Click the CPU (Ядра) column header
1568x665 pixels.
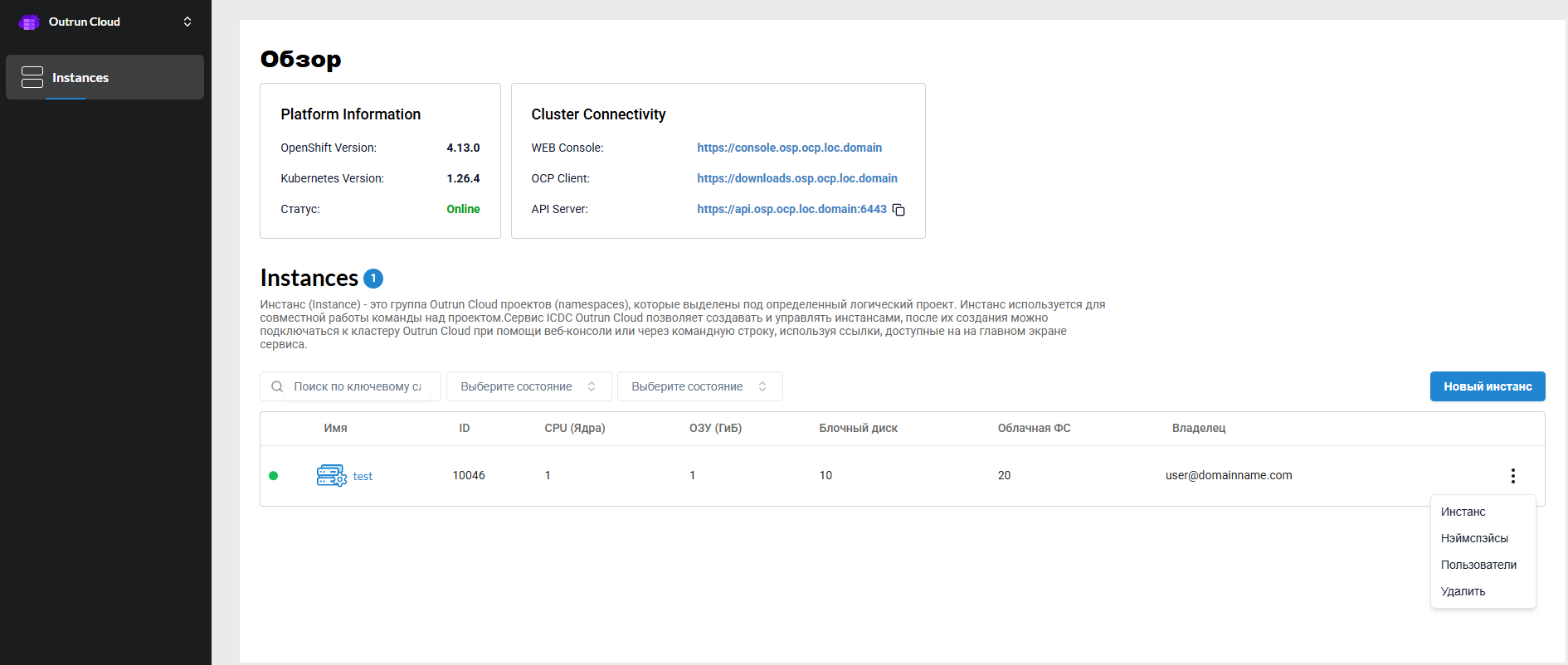(574, 428)
